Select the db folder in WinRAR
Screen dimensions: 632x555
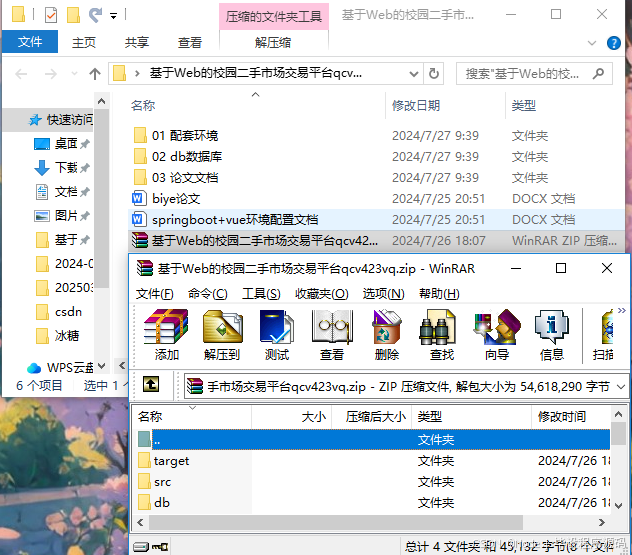click(x=162, y=503)
